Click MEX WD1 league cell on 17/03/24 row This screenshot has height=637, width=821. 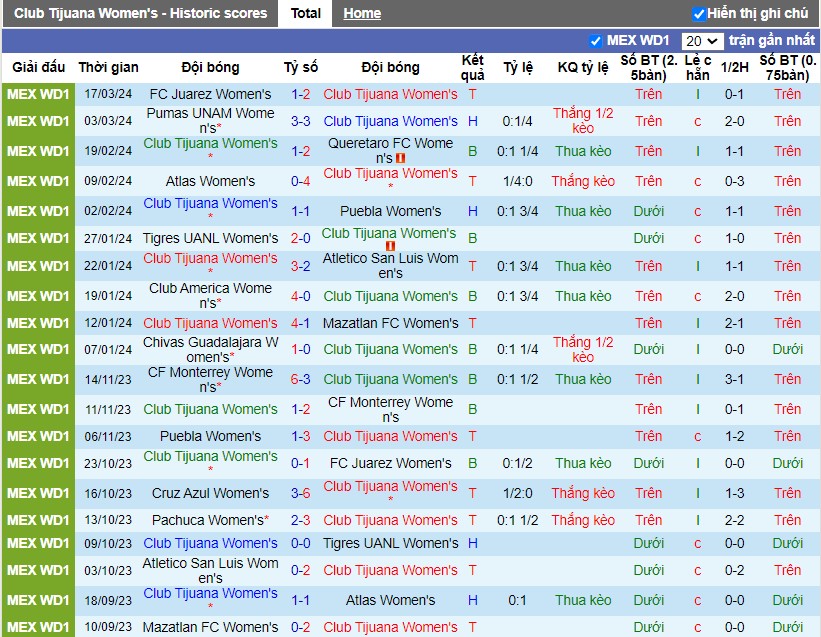(38, 94)
